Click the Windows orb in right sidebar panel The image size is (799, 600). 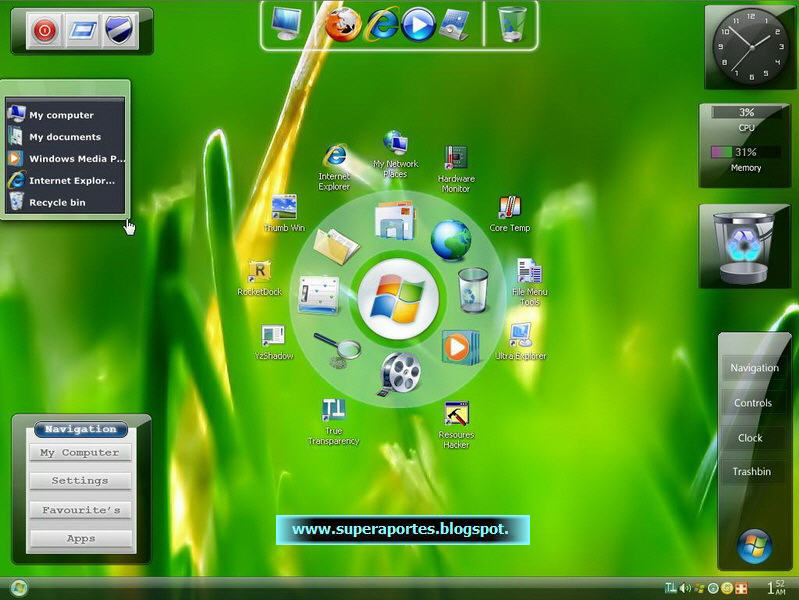(754, 546)
